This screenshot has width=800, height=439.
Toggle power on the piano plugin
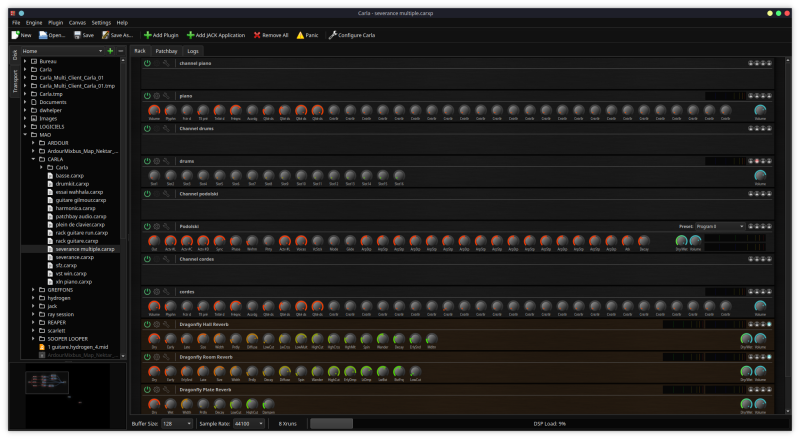pyautogui.click(x=147, y=96)
